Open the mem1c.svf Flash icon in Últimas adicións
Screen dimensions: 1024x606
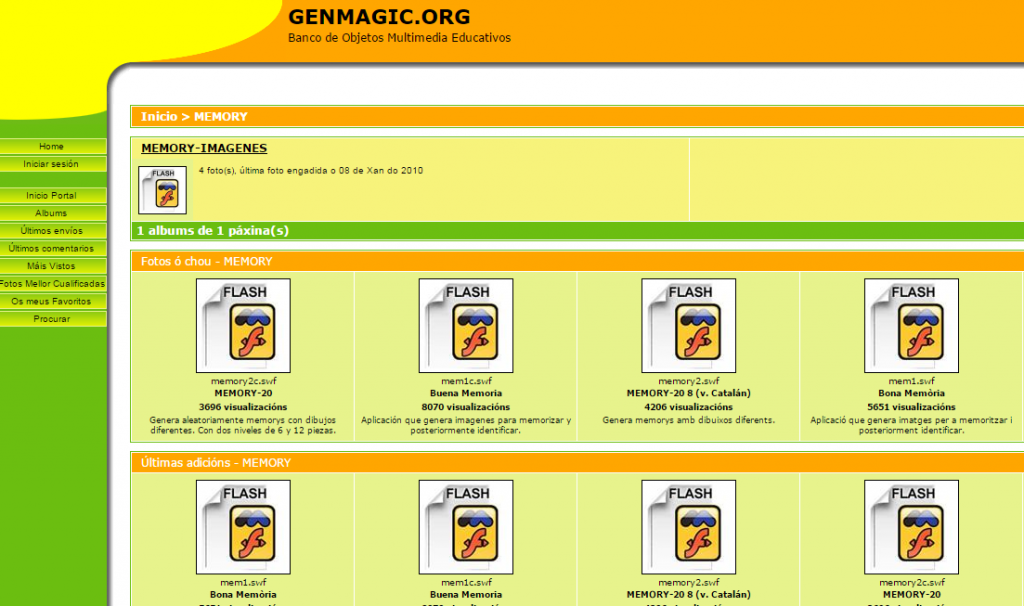pos(466,527)
